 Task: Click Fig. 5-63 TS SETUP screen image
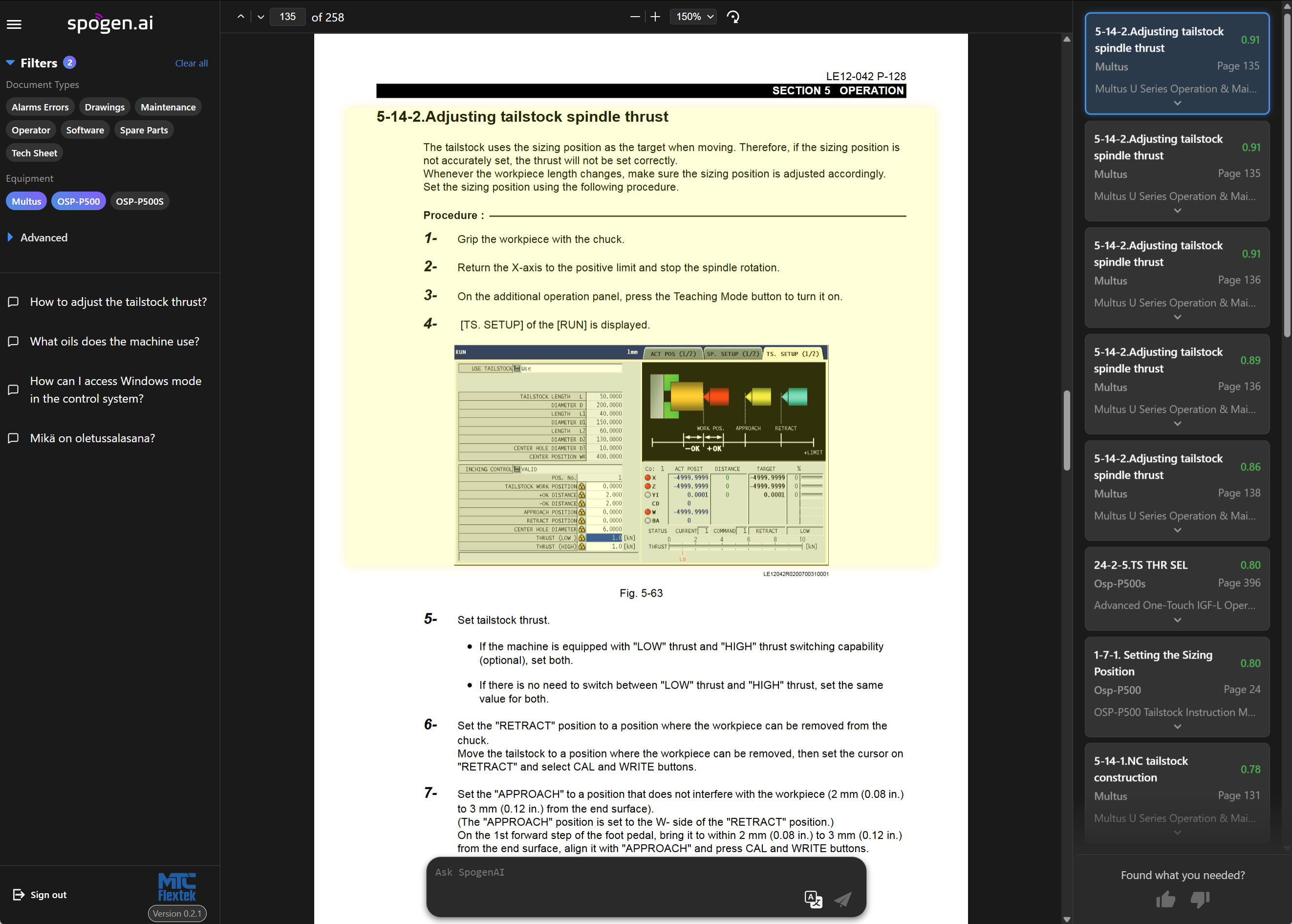tap(641, 454)
